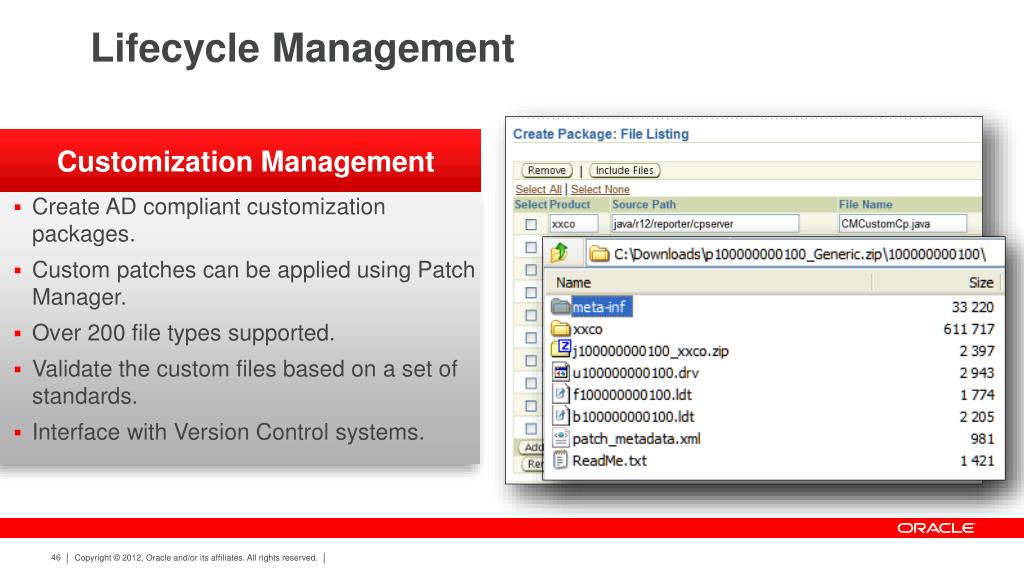The image size is (1024, 576).
Task: Click the File Name column header
Action: click(x=865, y=204)
